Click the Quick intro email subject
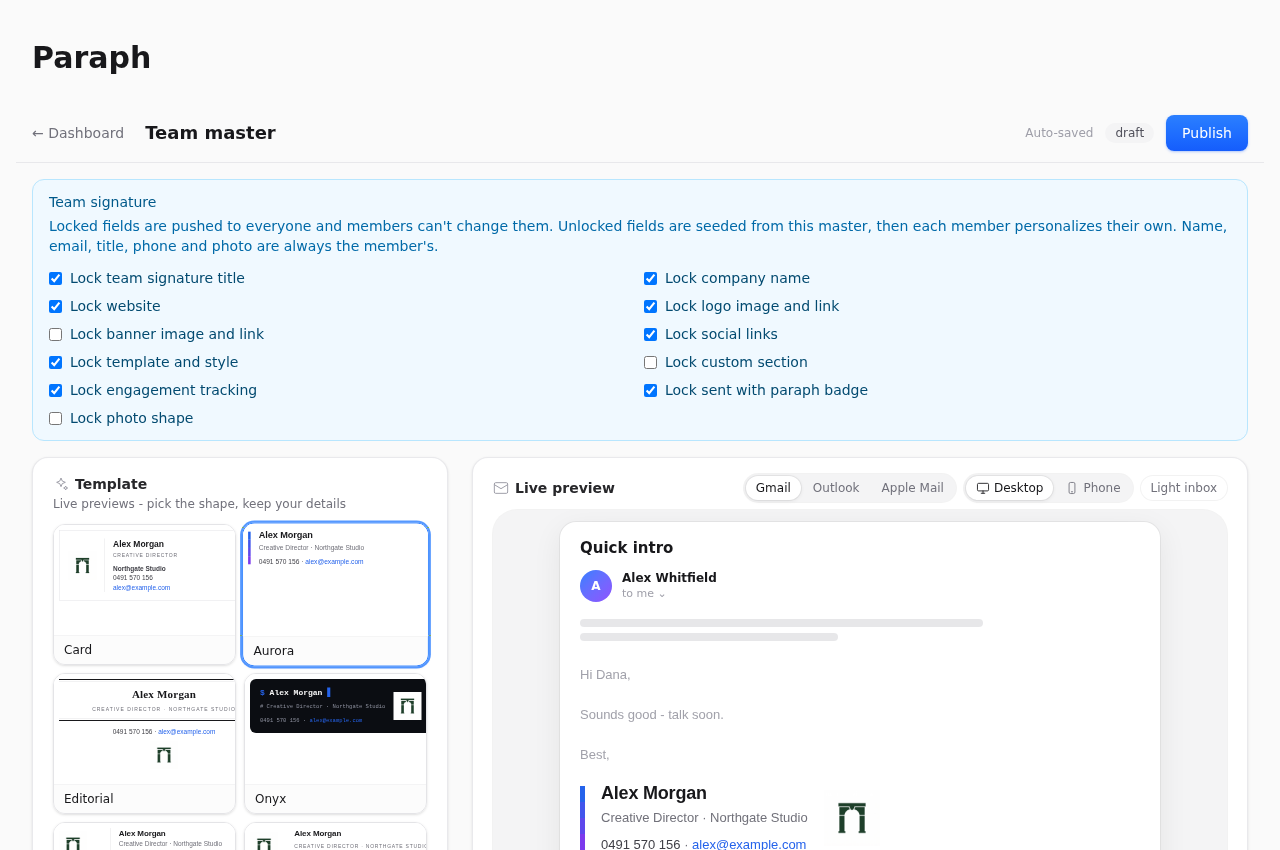This screenshot has height=850, width=1280. click(626, 548)
